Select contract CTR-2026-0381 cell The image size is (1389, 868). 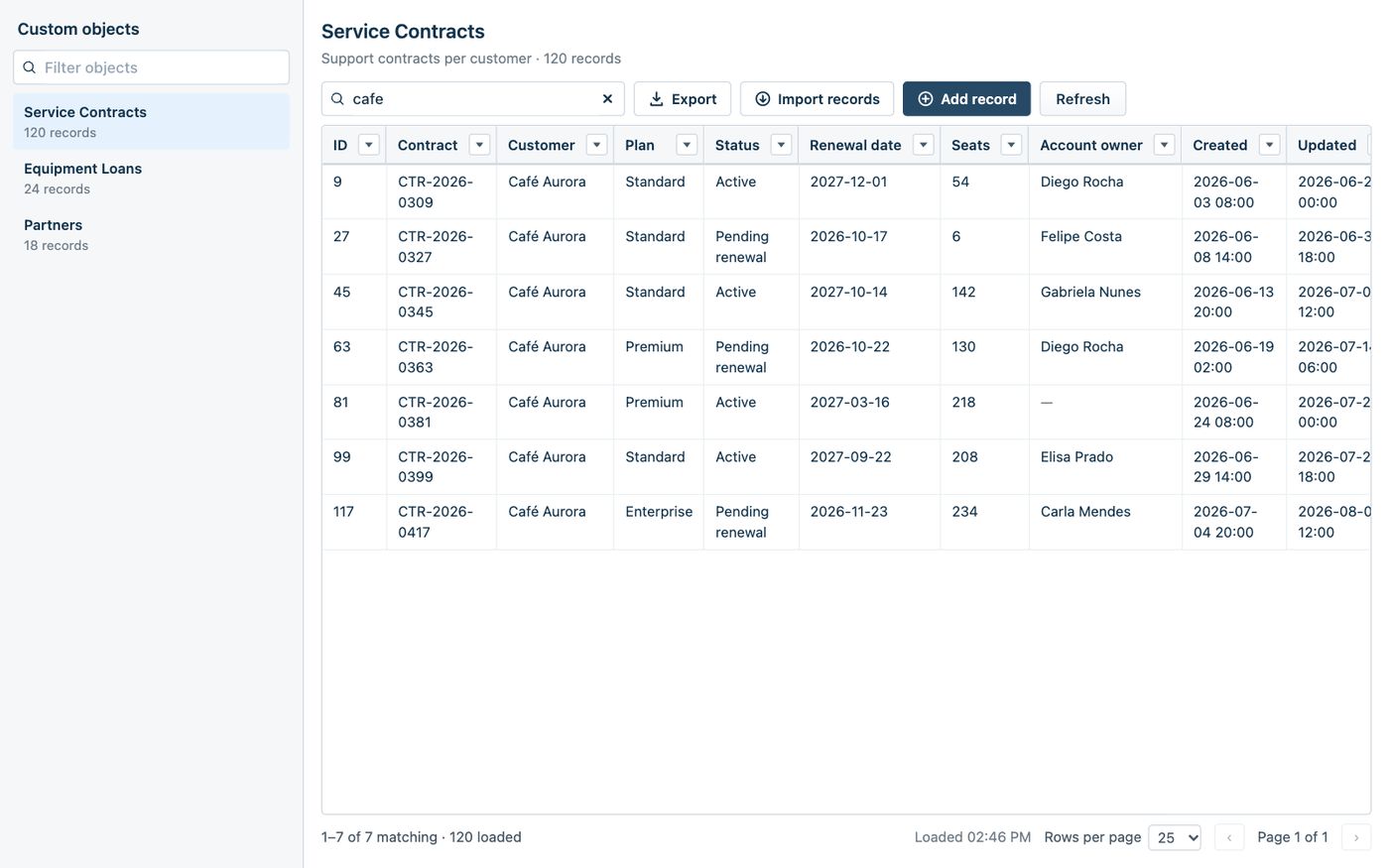tap(442, 412)
